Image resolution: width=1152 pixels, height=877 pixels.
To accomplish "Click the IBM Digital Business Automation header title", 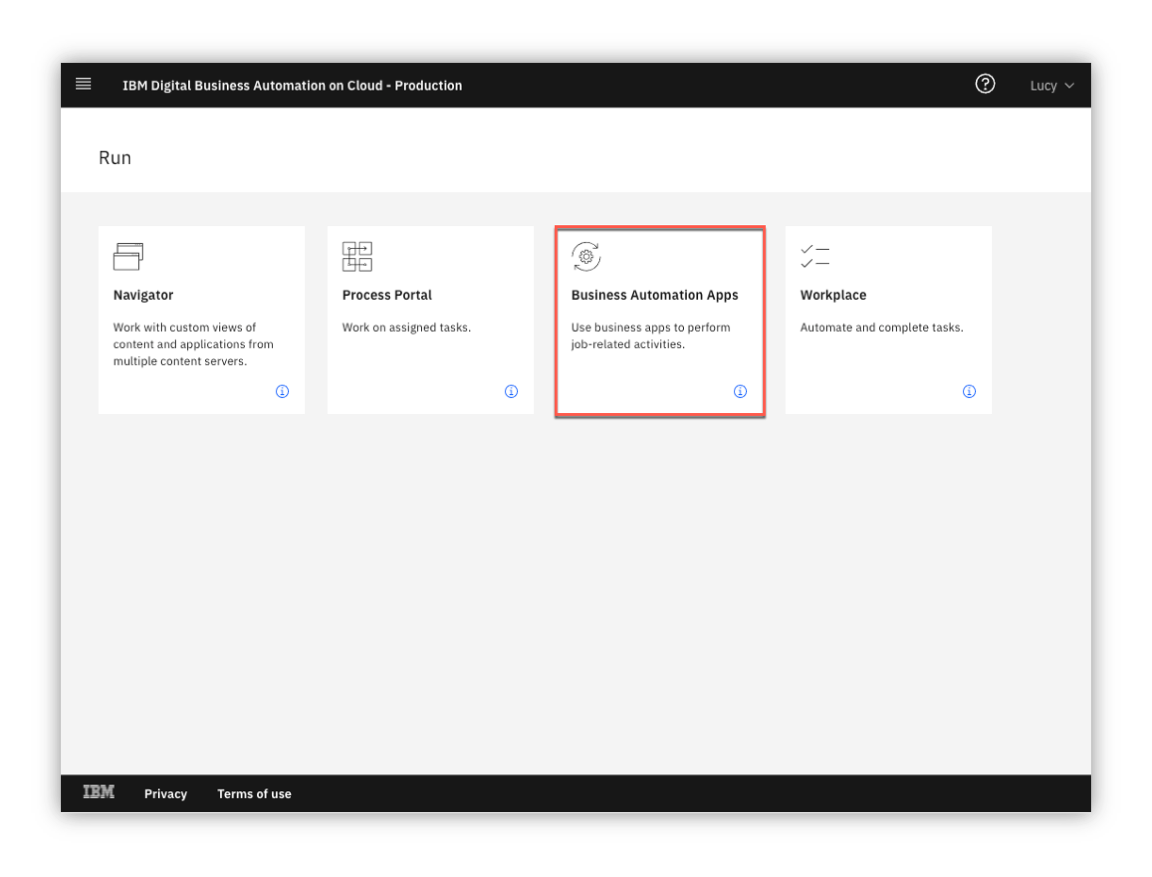I will [292, 86].
